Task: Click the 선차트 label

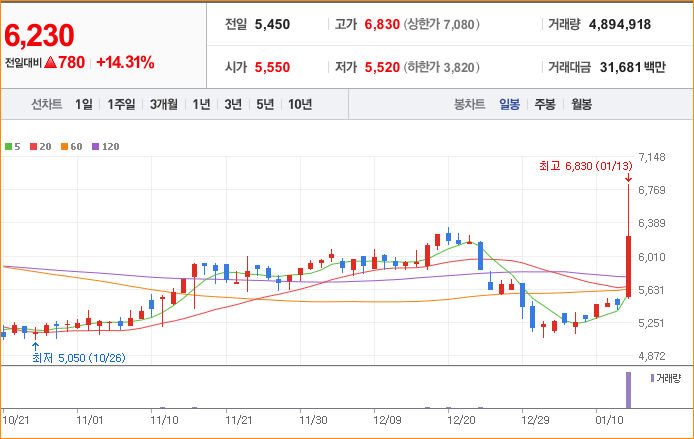Action: (x=46, y=104)
